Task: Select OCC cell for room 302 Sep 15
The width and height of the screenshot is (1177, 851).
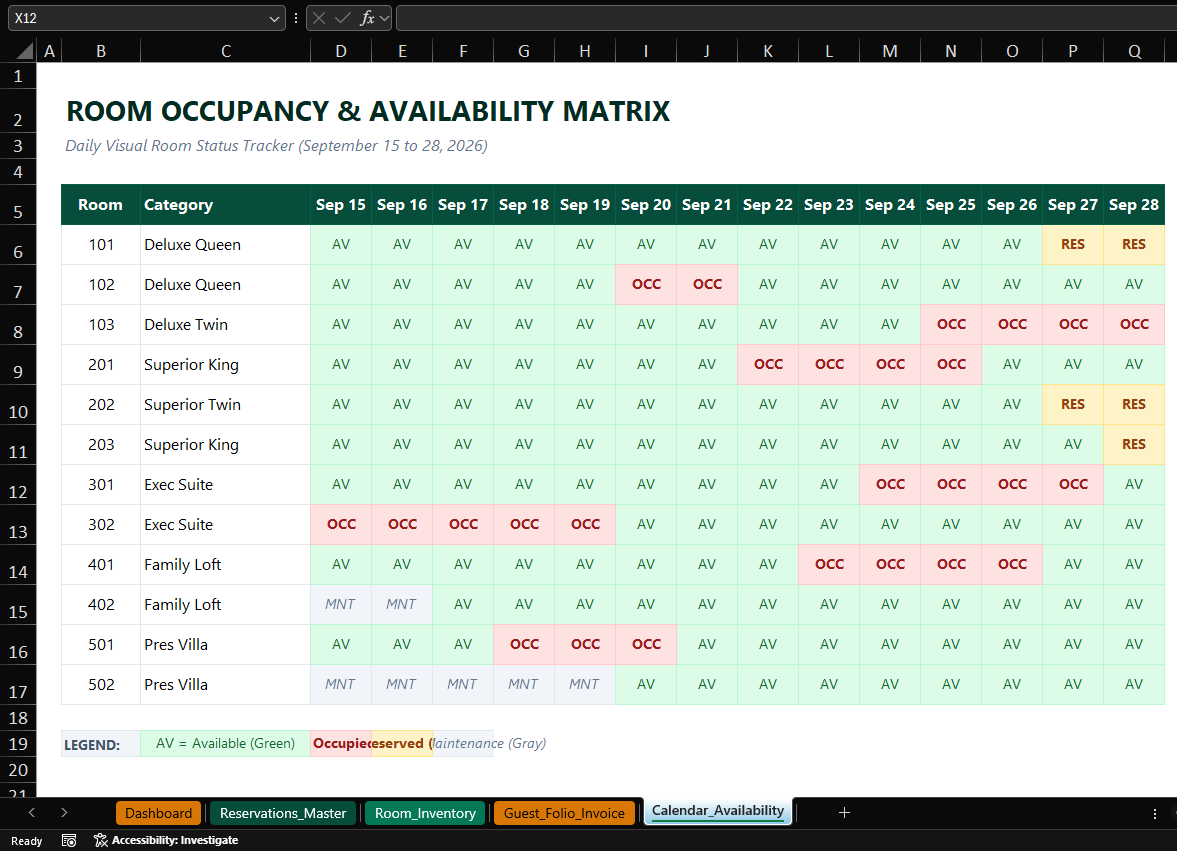Action: click(x=341, y=525)
